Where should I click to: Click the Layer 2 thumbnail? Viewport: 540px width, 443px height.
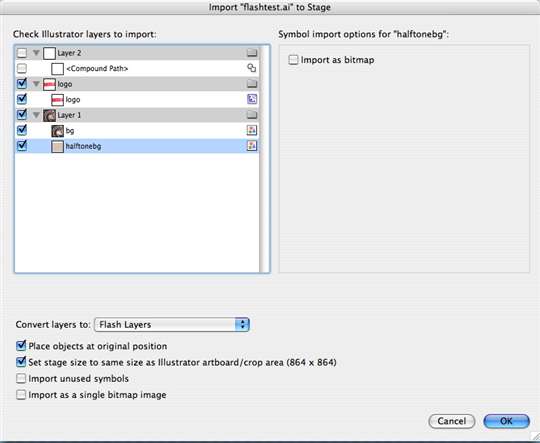tap(49, 53)
